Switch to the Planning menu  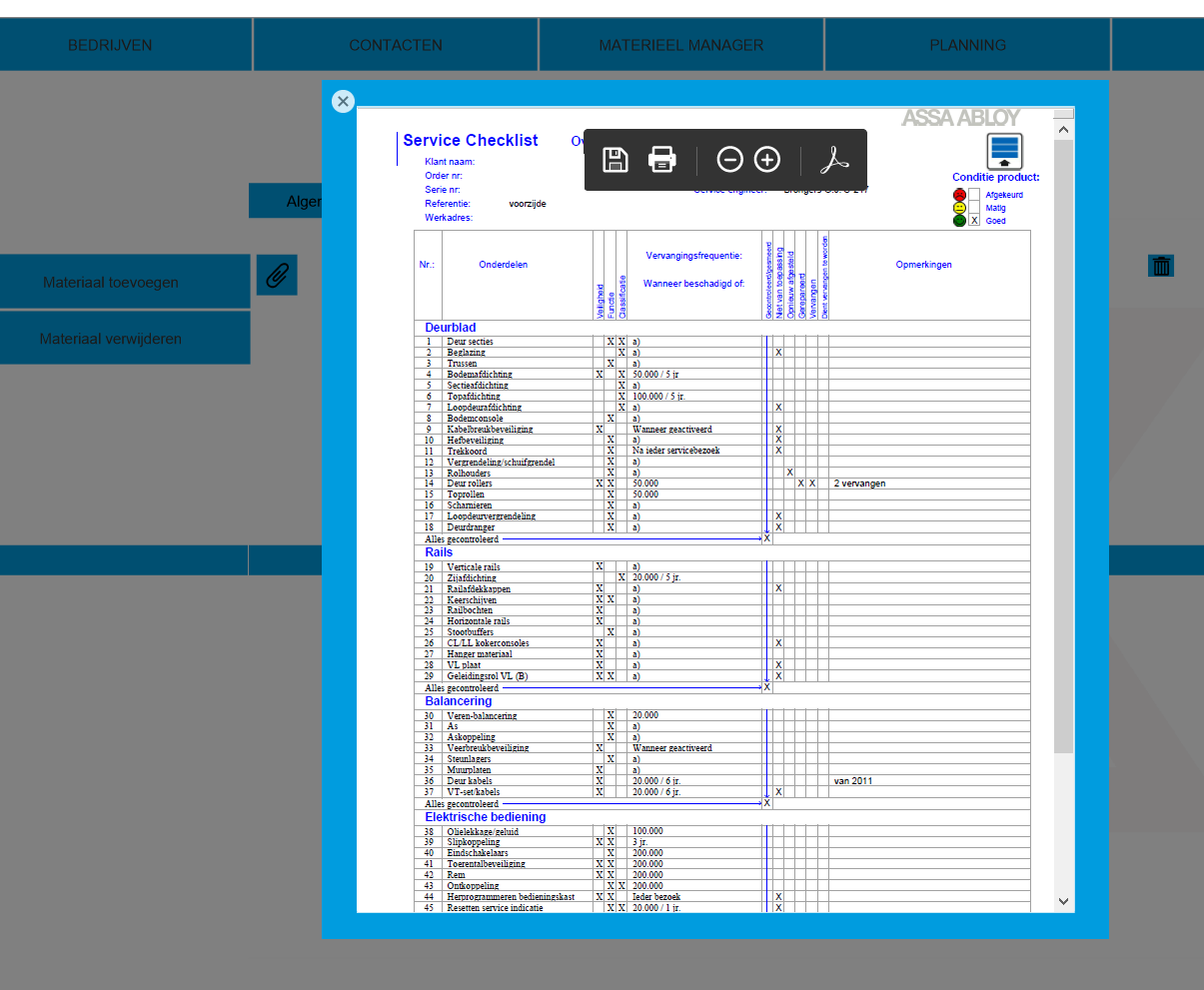(x=967, y=45)
